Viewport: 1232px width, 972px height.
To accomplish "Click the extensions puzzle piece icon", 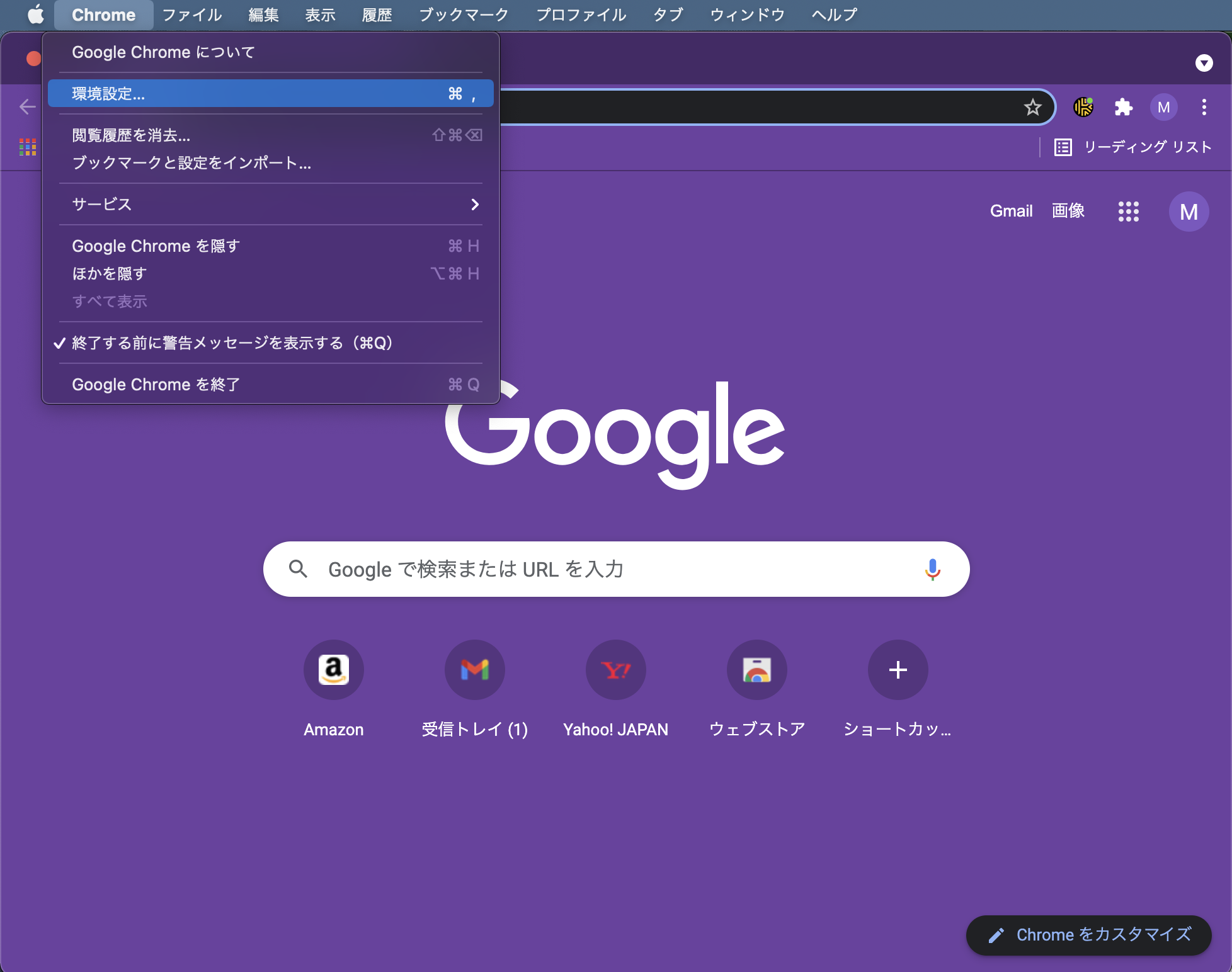I will click(1124, 107).
